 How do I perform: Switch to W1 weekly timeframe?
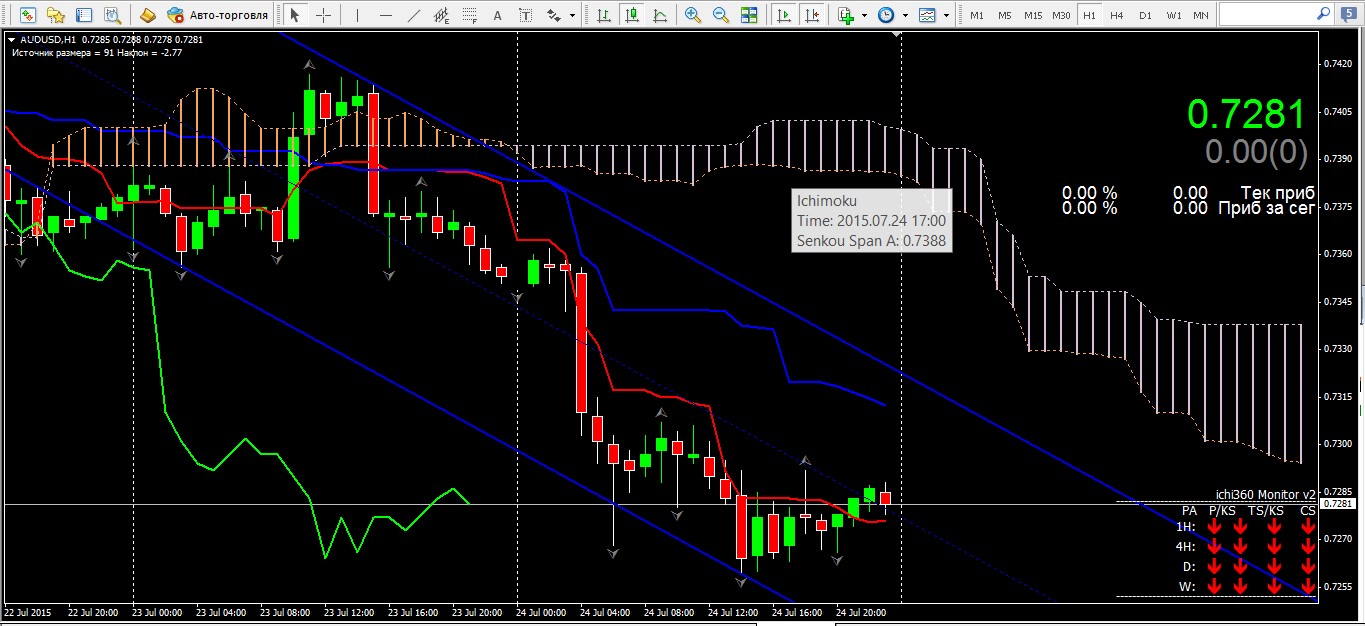click(1174, 15)
